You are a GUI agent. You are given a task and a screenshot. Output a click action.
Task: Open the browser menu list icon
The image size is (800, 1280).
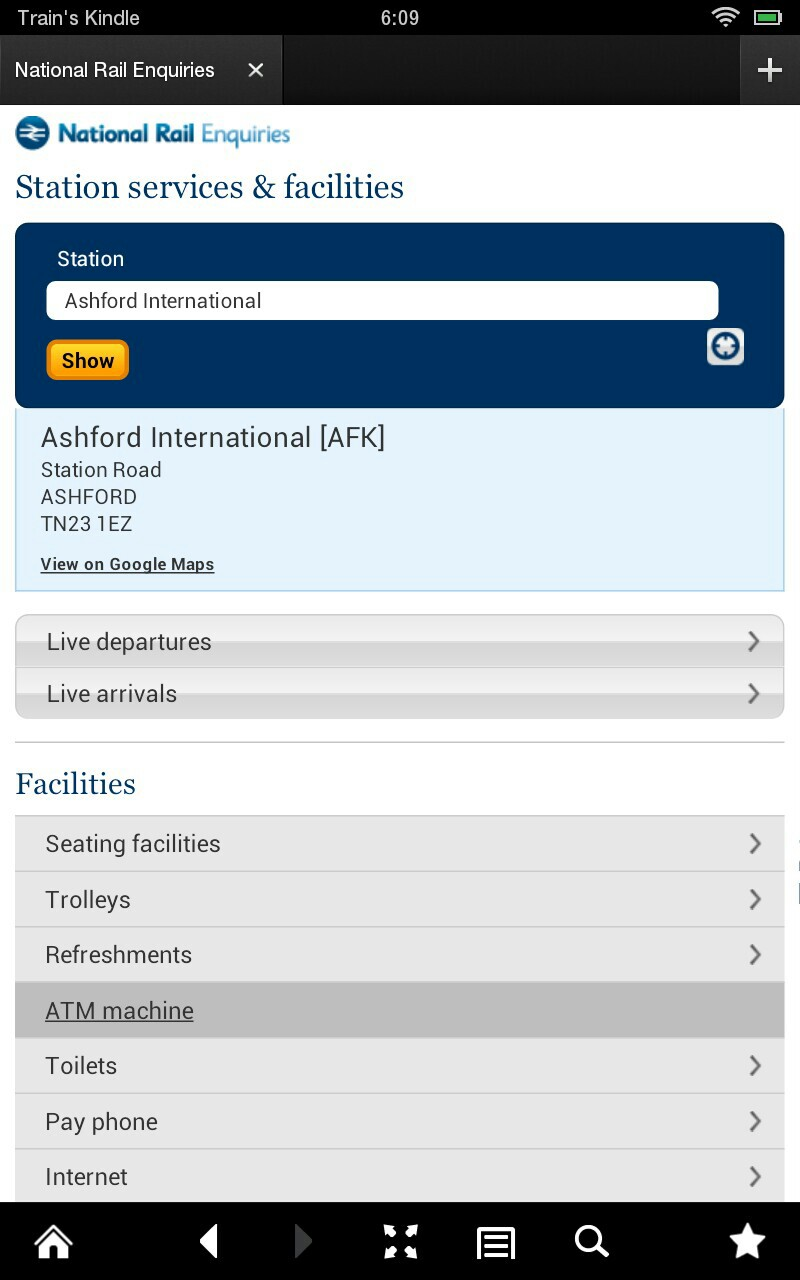click(495, 1241)
